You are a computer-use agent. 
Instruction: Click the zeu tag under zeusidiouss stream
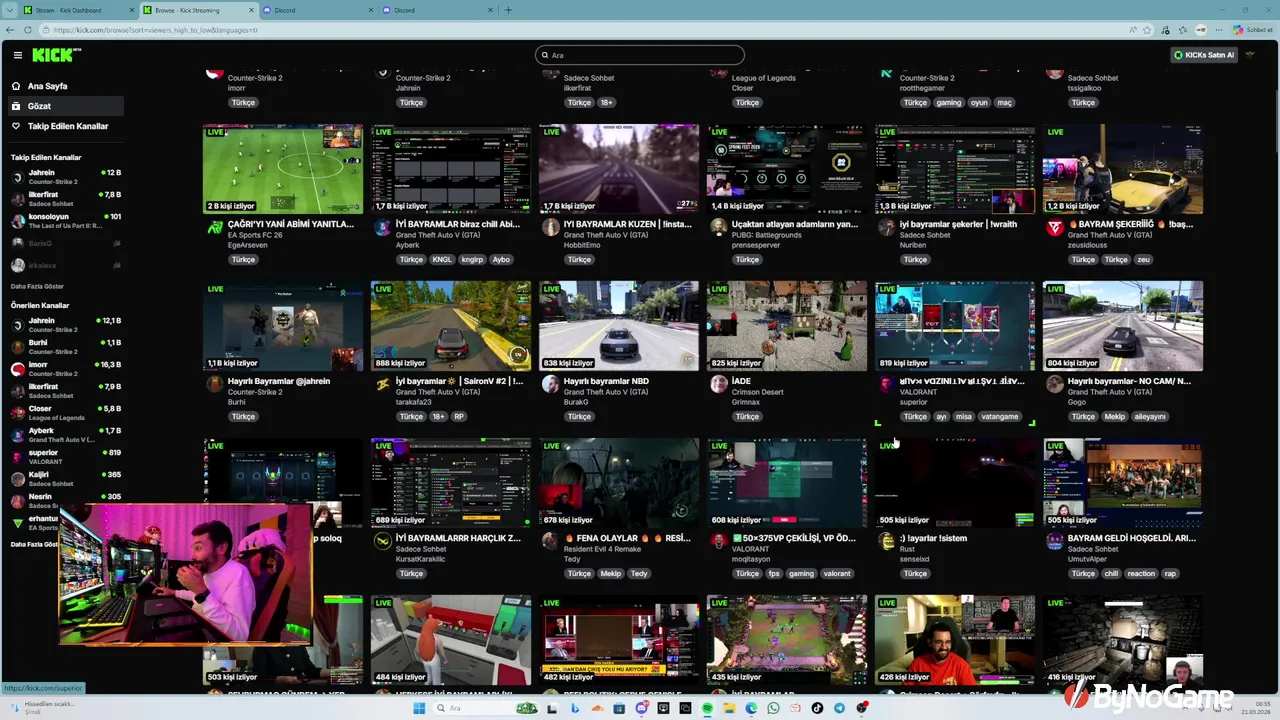[1143, 260]
